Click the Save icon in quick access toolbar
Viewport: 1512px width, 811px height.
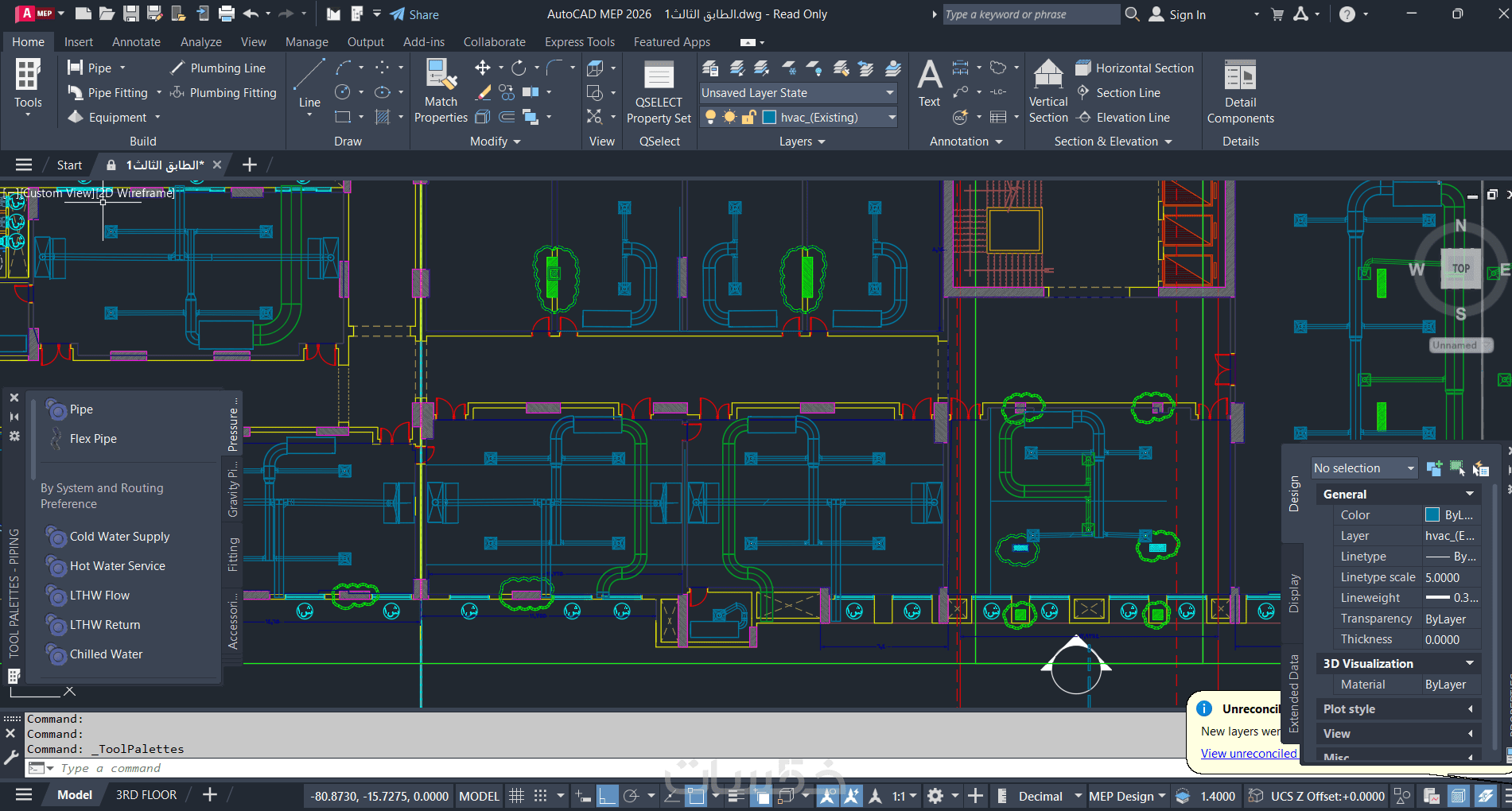[x=131, y=14]
